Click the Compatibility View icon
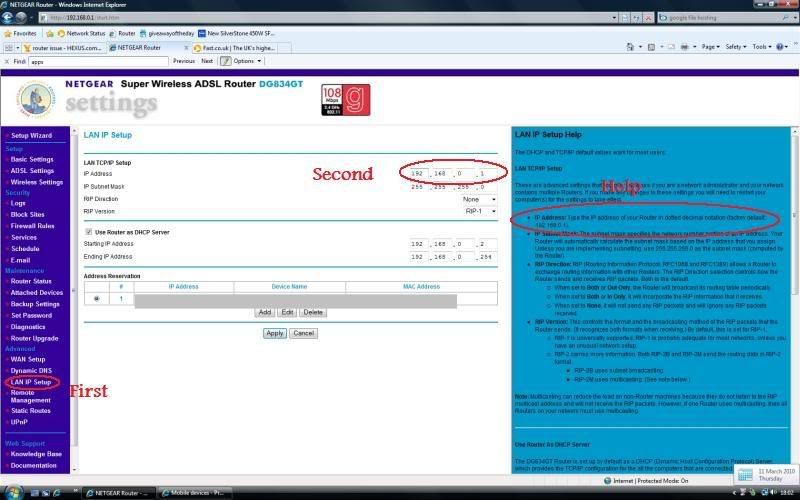 pos(626,17)
